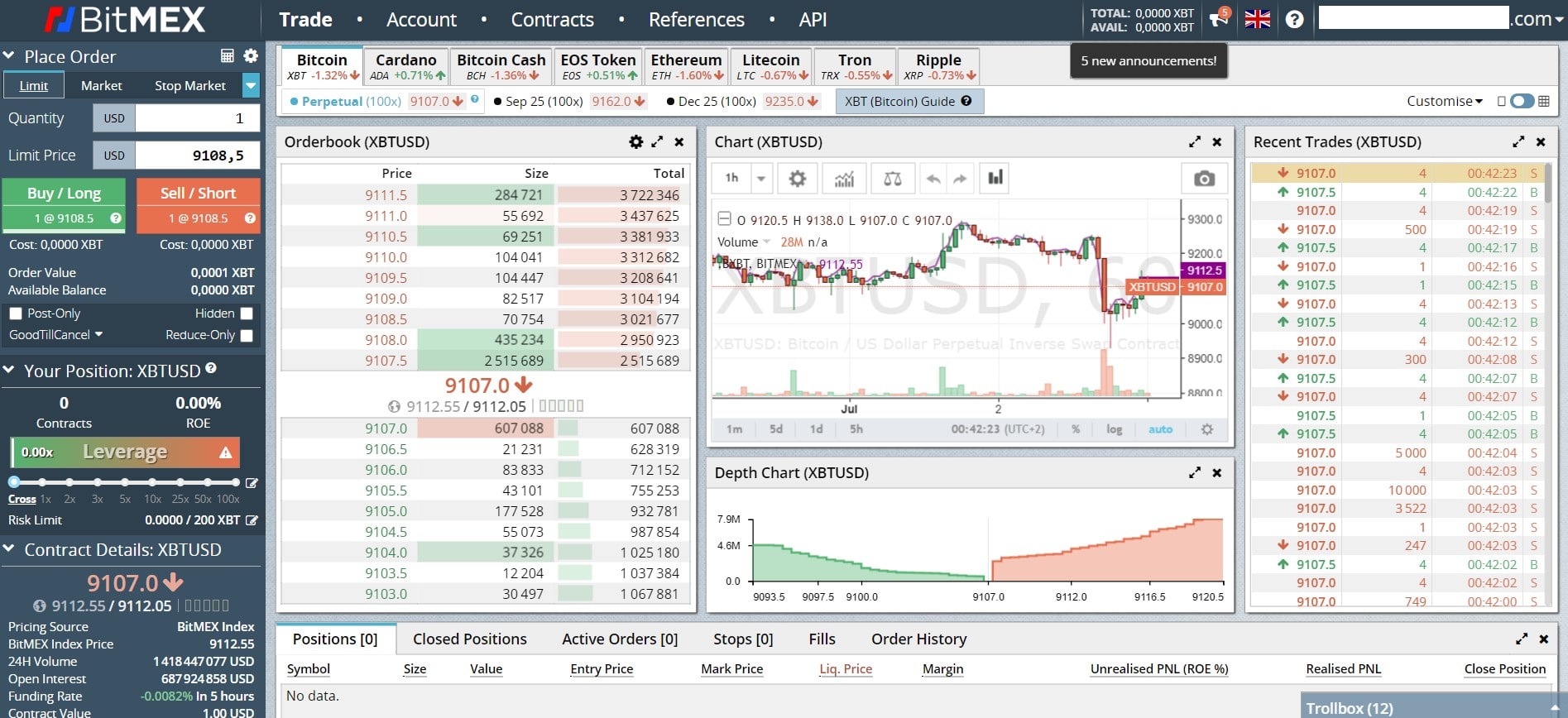Expand Recent Trades panel to fullscreen
This screenshot has height=718, width=1568.
[x=1518, y=141]
